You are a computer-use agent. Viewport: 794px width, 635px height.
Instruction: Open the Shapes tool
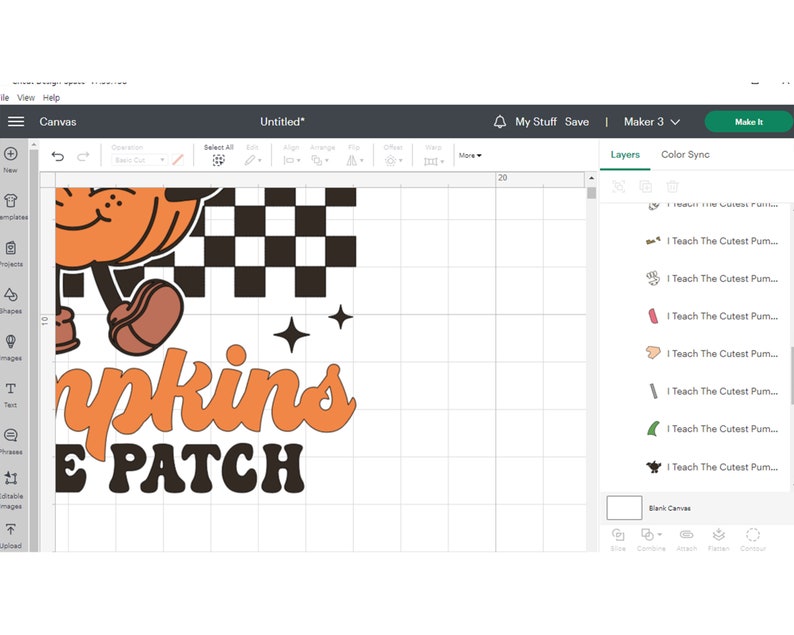(11, 301)
